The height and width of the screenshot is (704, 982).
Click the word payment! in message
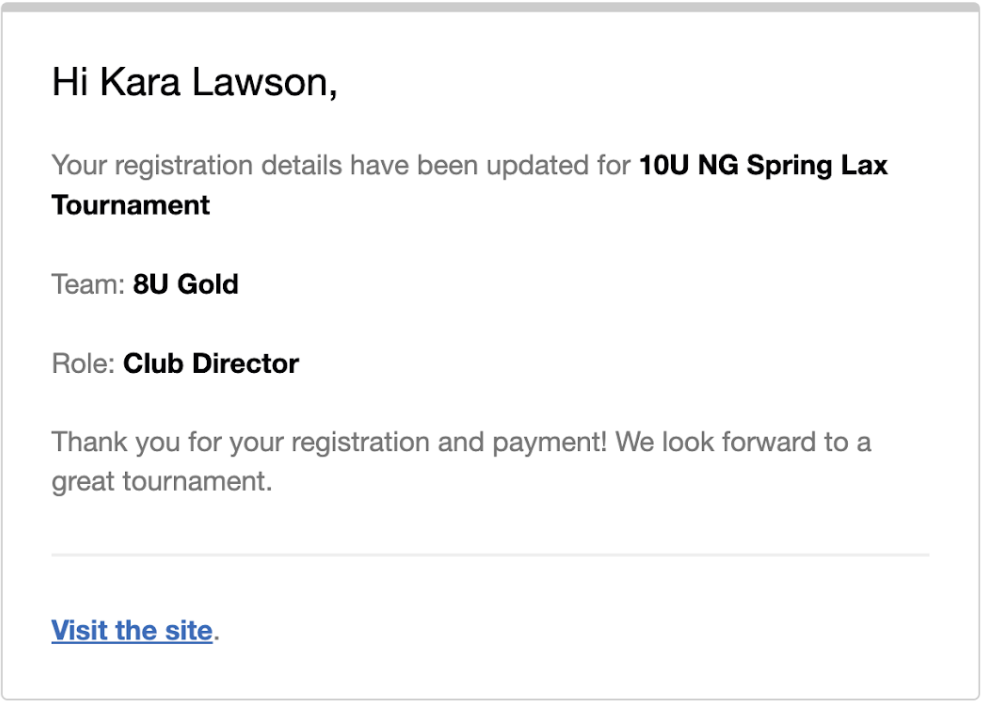[549, 443]
